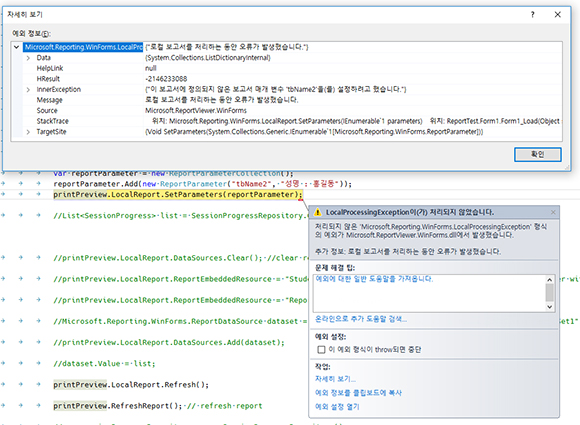Image resolution: width=580 pixels, height=425 pixels.
Task: Click the "tbName2" string literal in code
Action: pyautogui.click(x=252, y=184)
